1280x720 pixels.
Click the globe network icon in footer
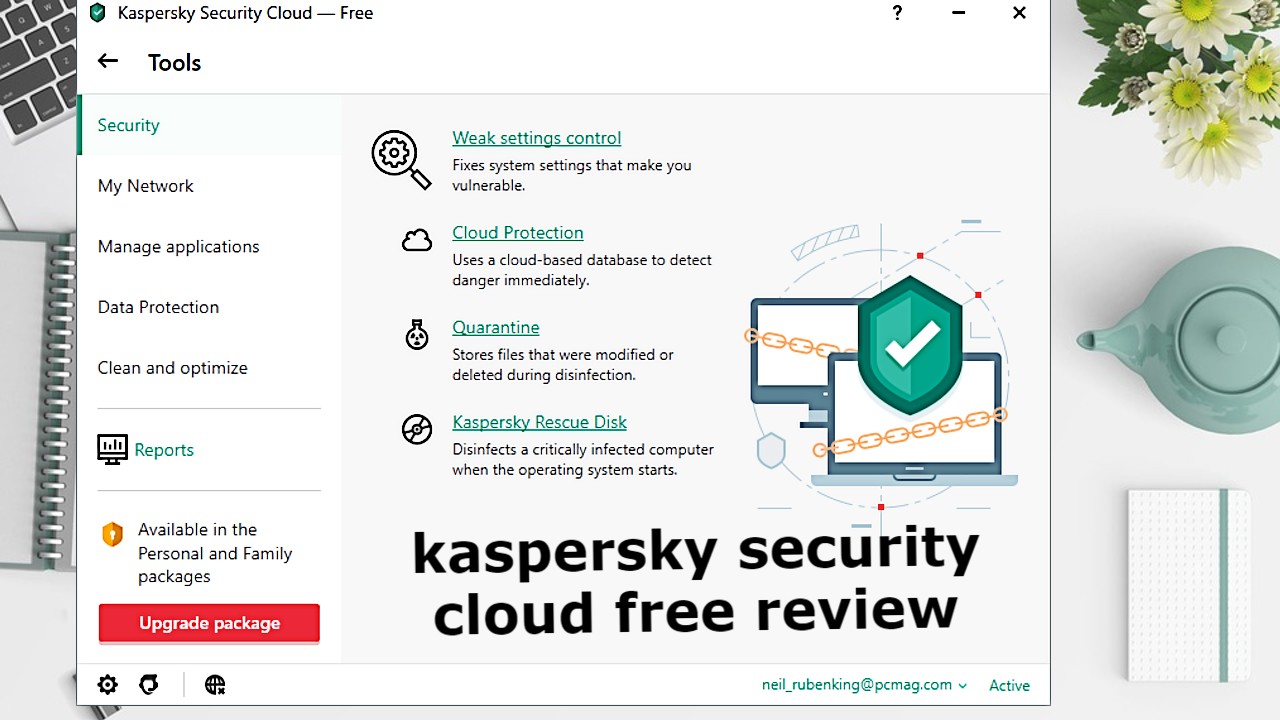[215, 685]
